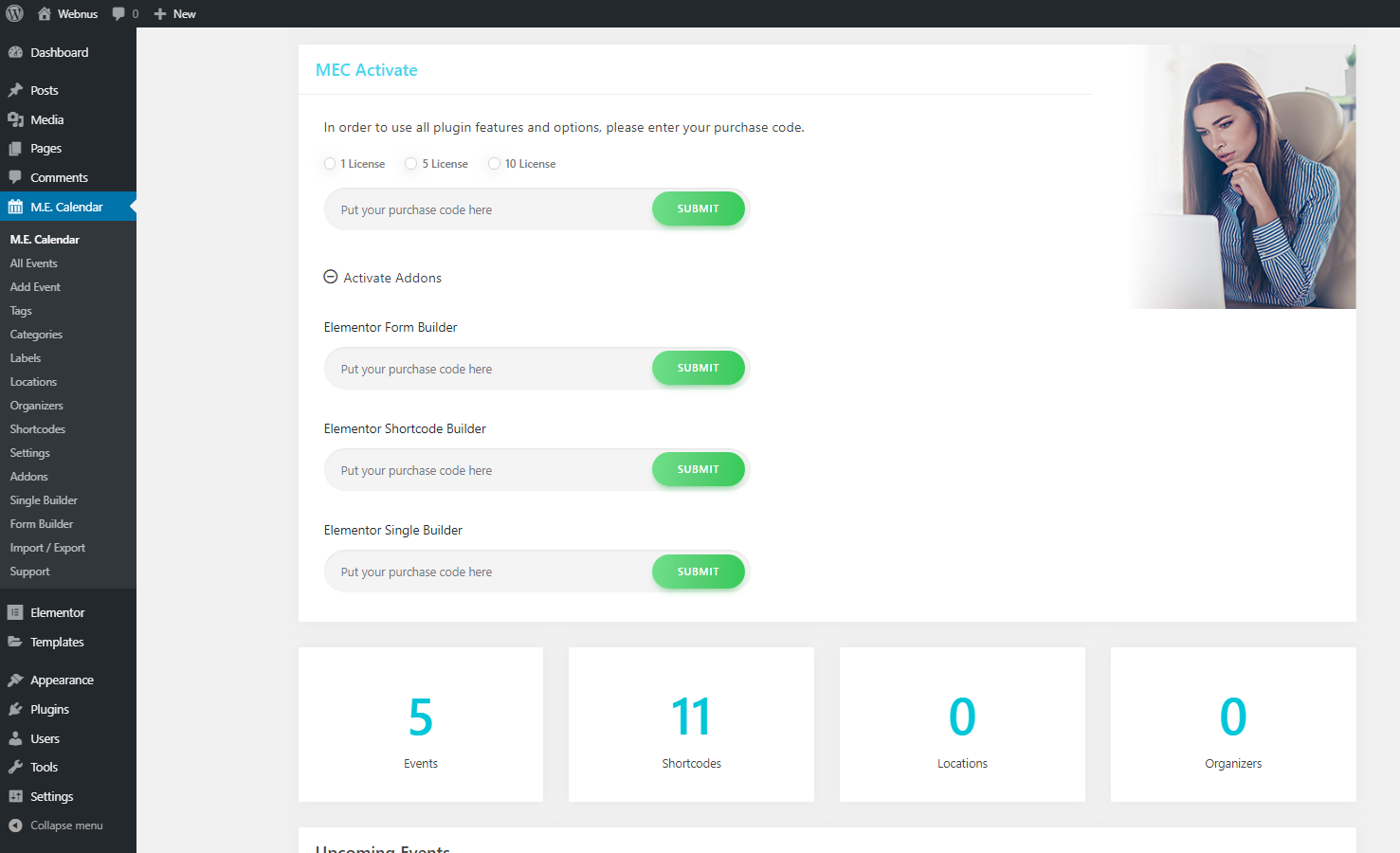Click the Comments speech bubble icon in sidebar

coord(15,177)
